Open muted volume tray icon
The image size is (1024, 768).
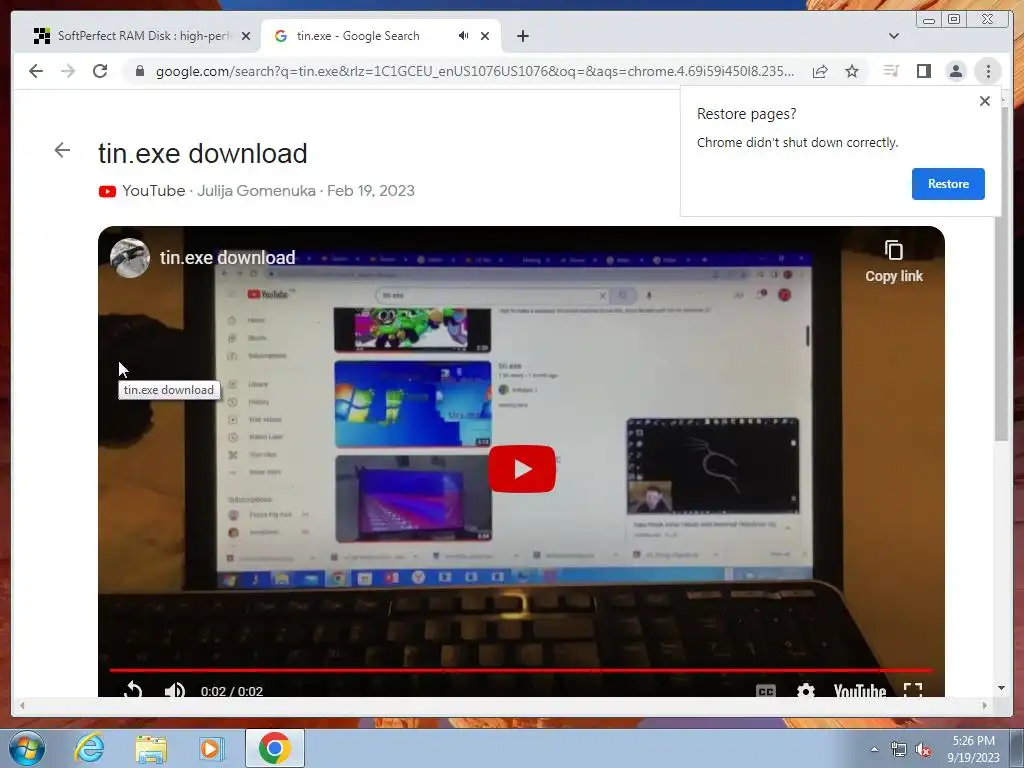923,749
